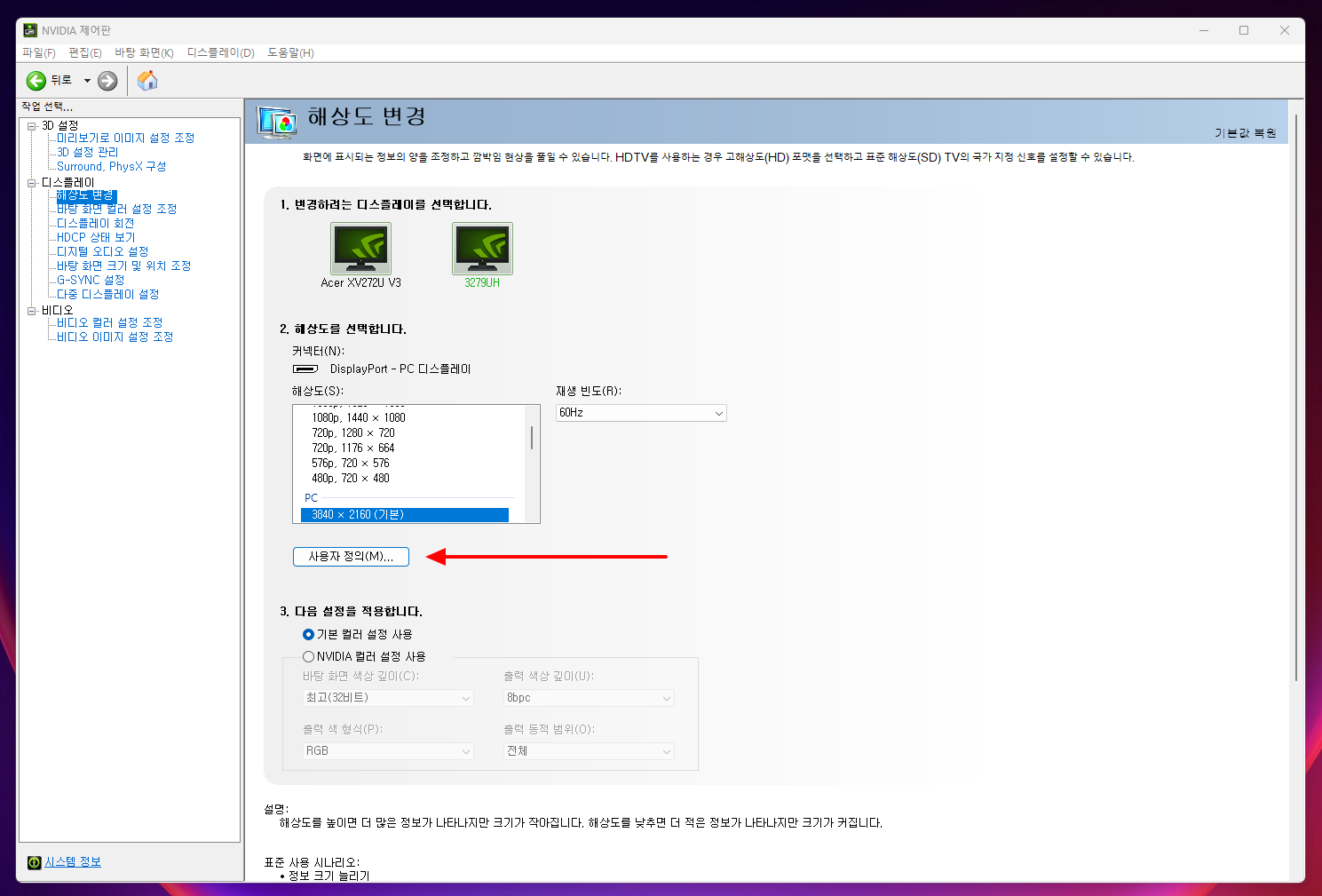Open the 도움말(H) menu
This screenshot has height=896, width=1322.
tap(291, 53)
